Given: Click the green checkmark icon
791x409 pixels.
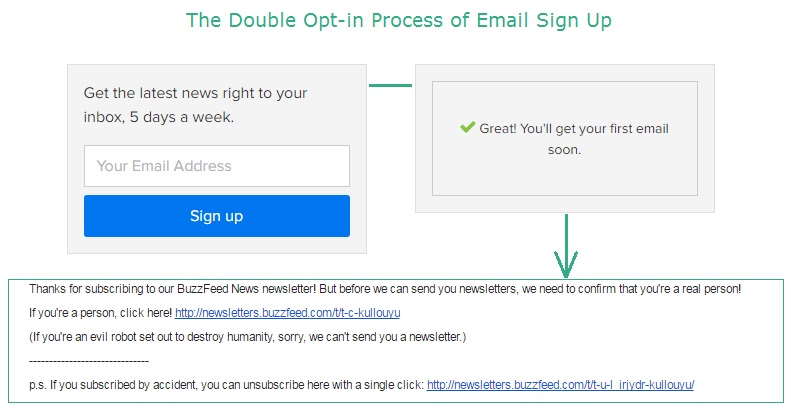Looking at the screenshot, I should pos(468,127).
